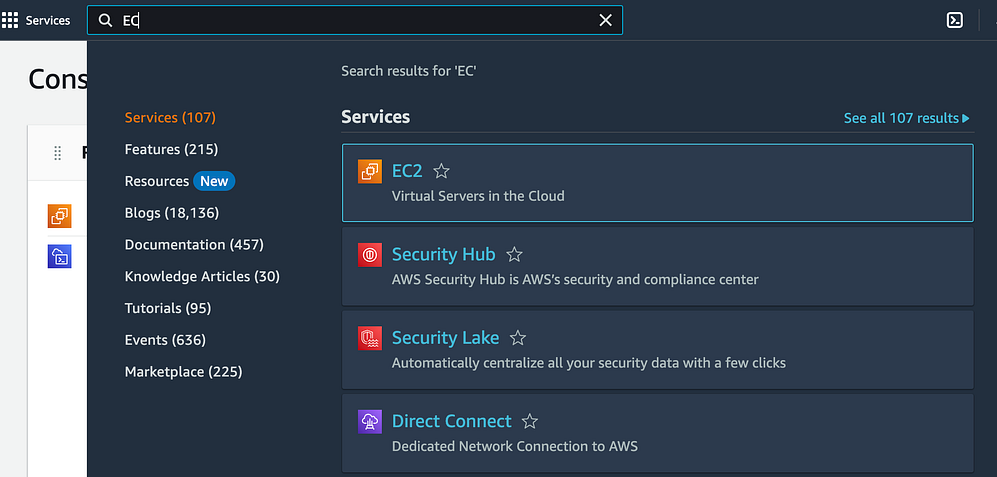This screenshot has height=477, width=997.
Task: Expand See all 107 results
Action: 906,118
